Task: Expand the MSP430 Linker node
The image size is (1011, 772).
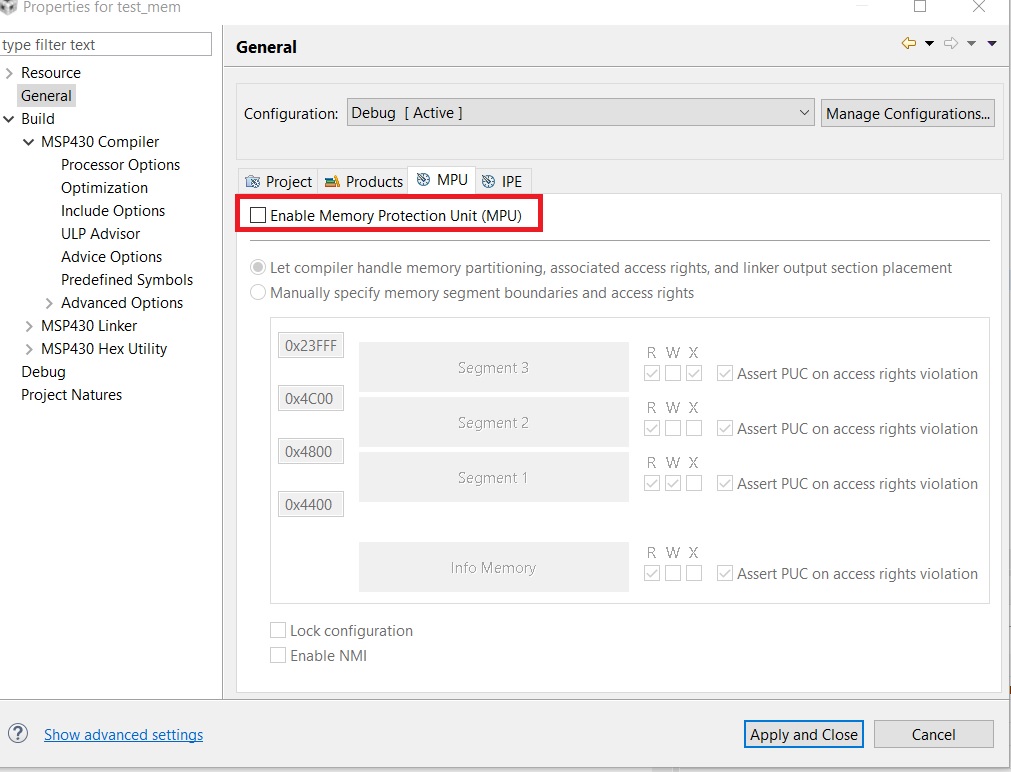Action: pos(29,326)
